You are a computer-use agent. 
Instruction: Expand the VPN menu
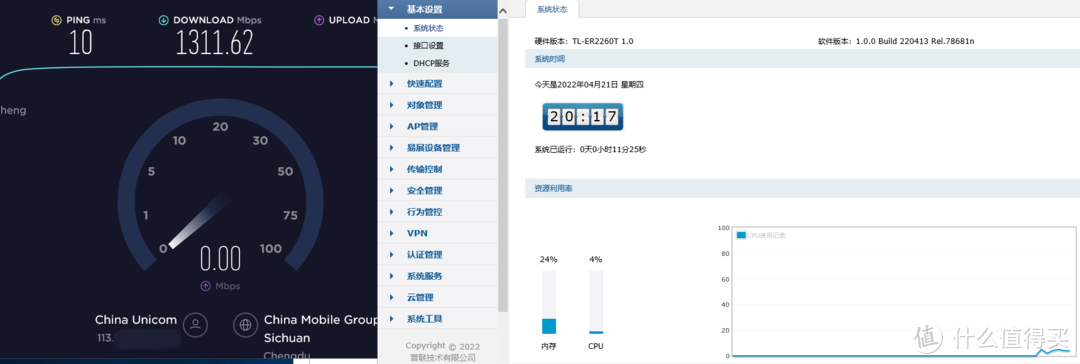(437, 233)
